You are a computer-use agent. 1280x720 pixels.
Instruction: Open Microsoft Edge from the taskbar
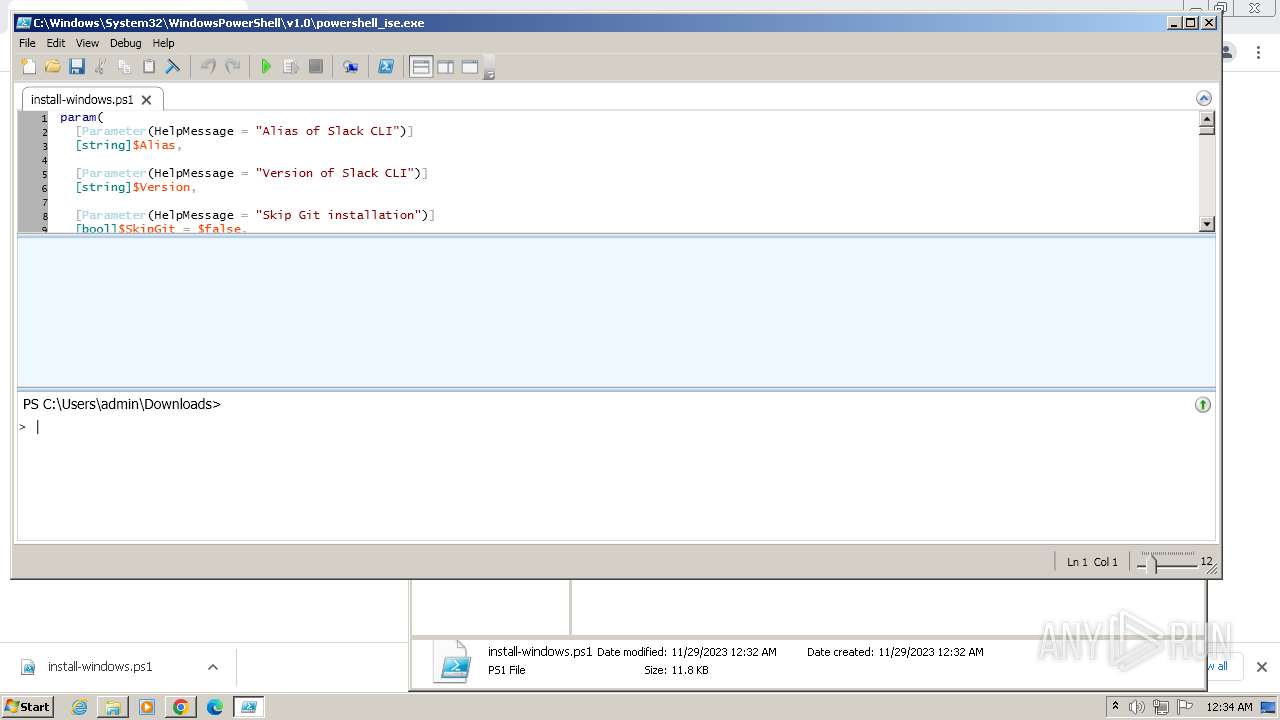[215, 707]
